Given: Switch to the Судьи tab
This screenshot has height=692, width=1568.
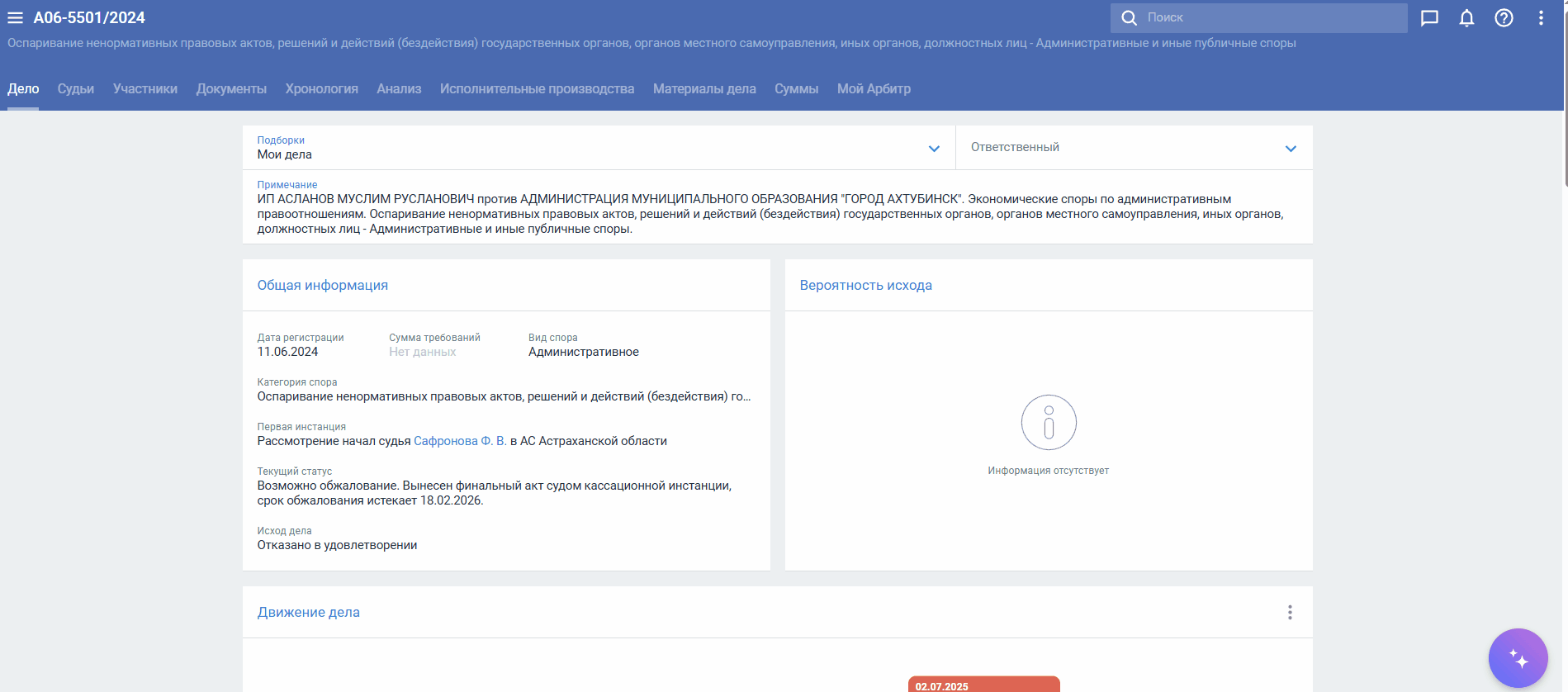Looking at the screenshot, I should [76, 89].
